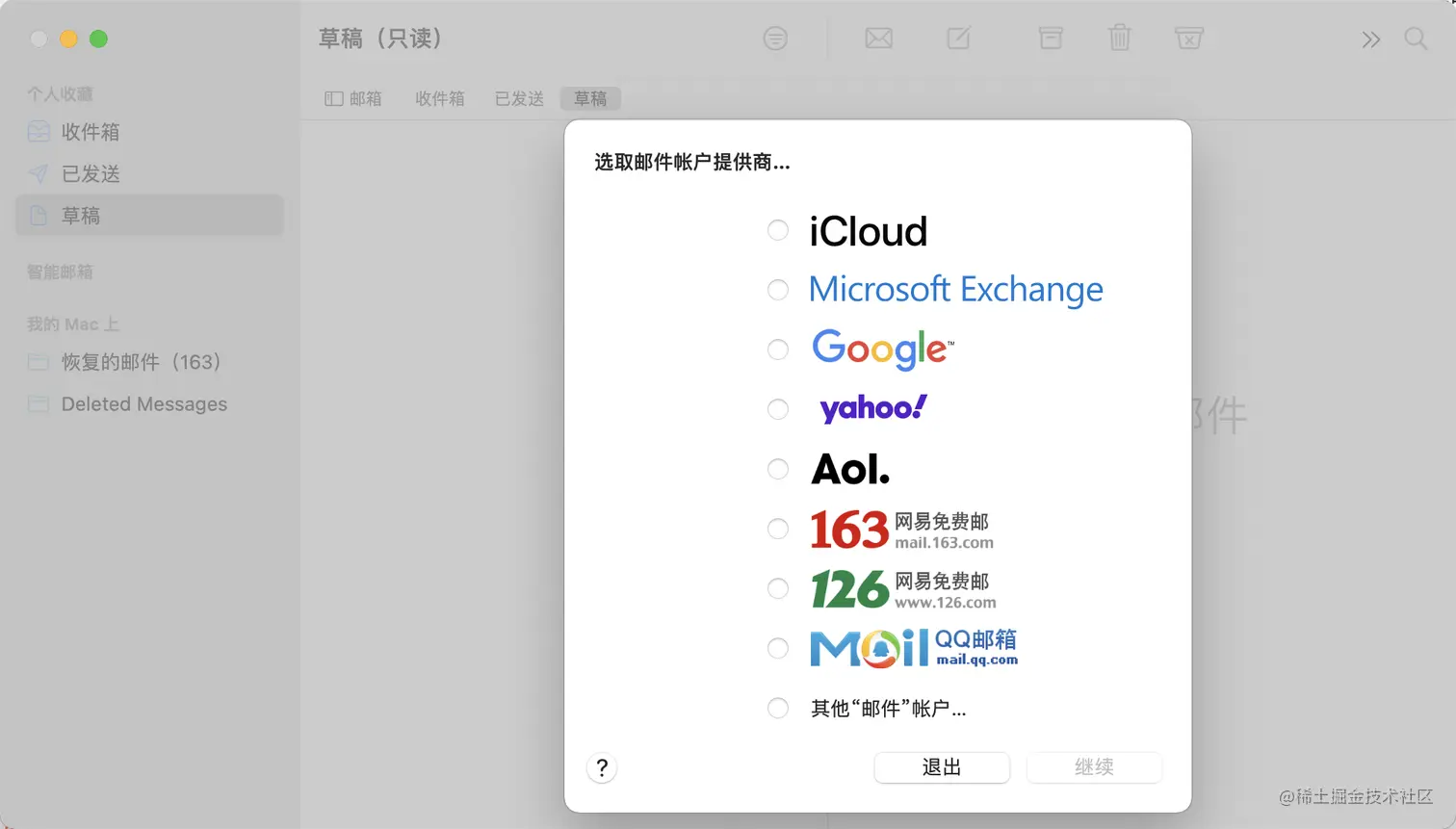Viewport: 1456px width, 829px height.
Task: Select the 其他"邮件"帐户... radio option
Action: click(778, 708)
